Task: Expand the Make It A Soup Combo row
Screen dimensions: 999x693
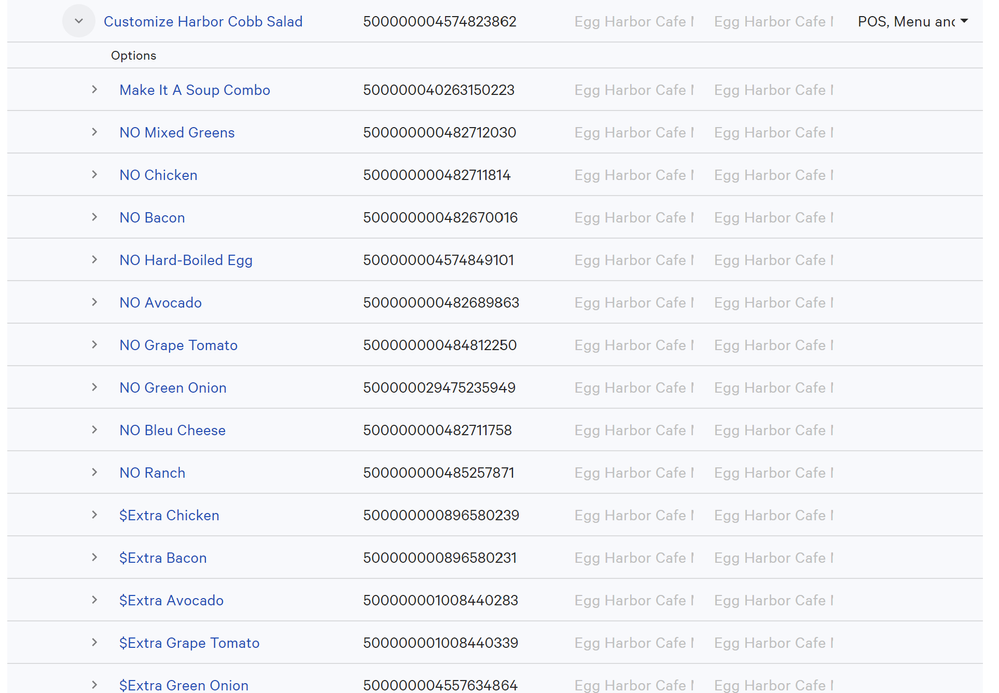Action: 95,90
